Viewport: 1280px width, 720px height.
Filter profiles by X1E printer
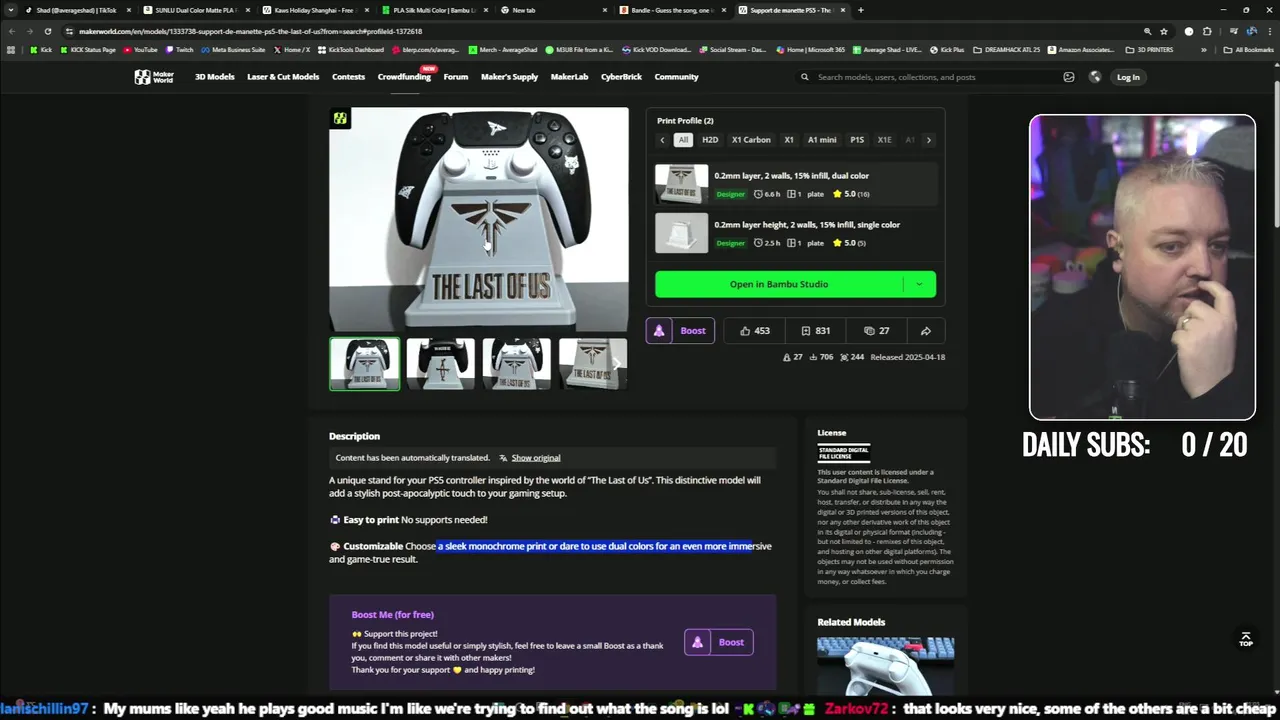tap(884, 140)
